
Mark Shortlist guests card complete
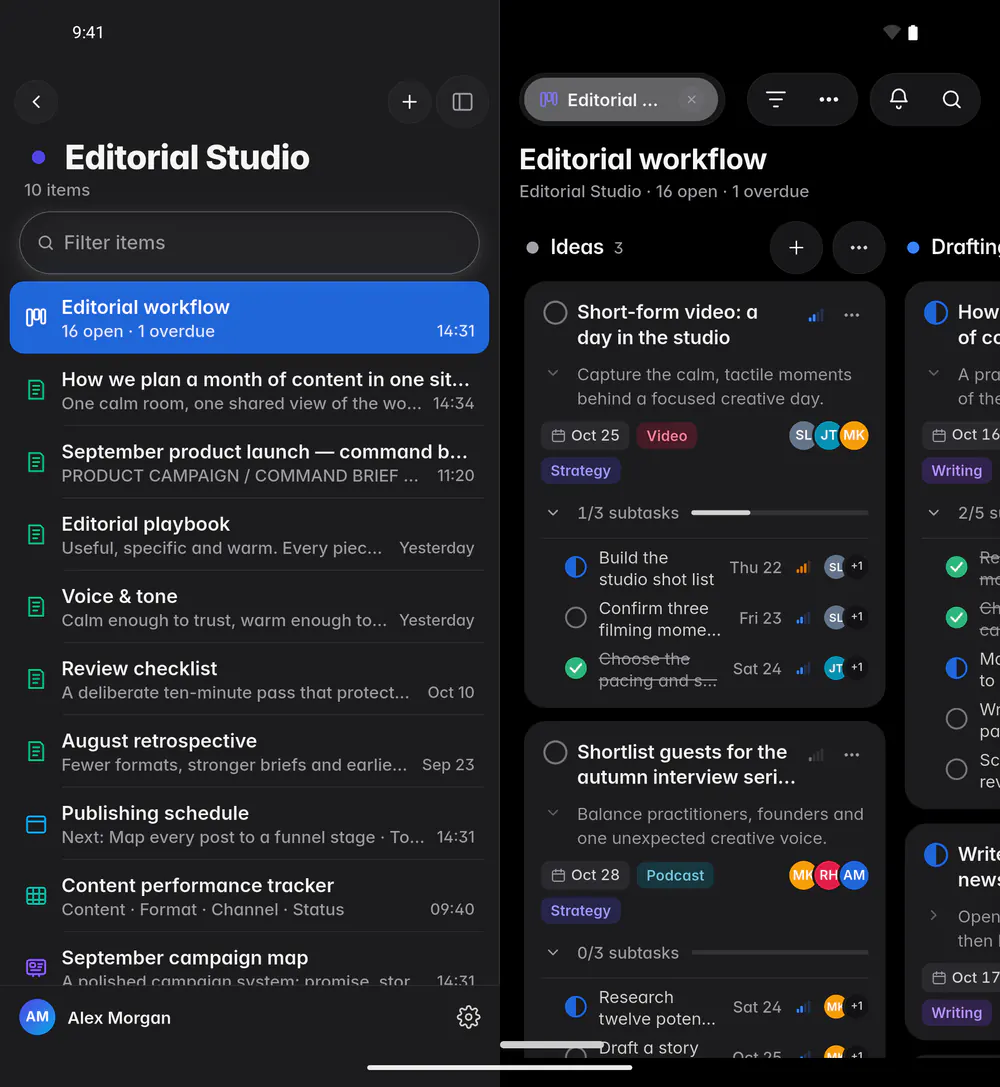(555, 752)
